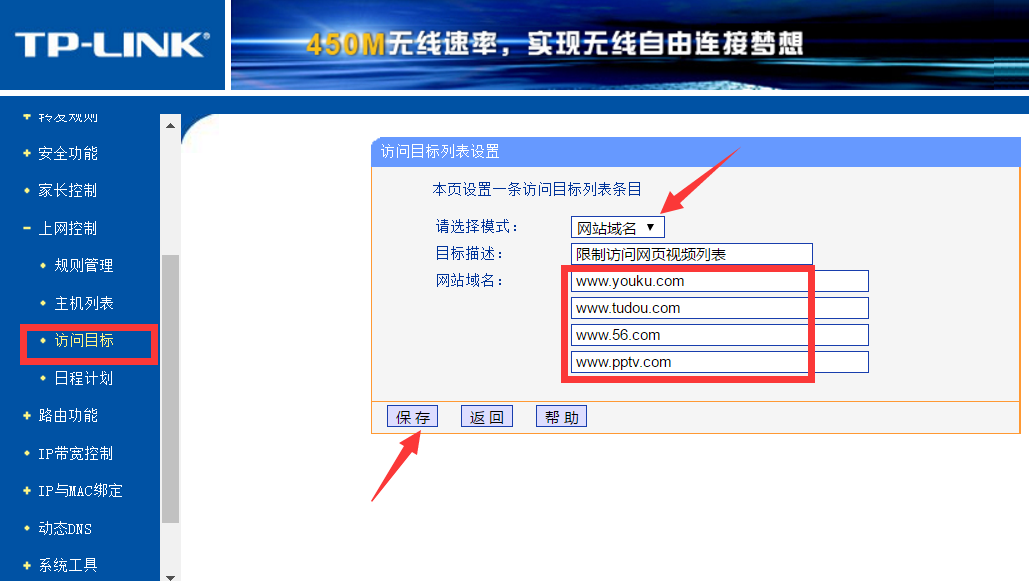
Task: Open the 动态DNS menu item
Action: tap(64, 528)
